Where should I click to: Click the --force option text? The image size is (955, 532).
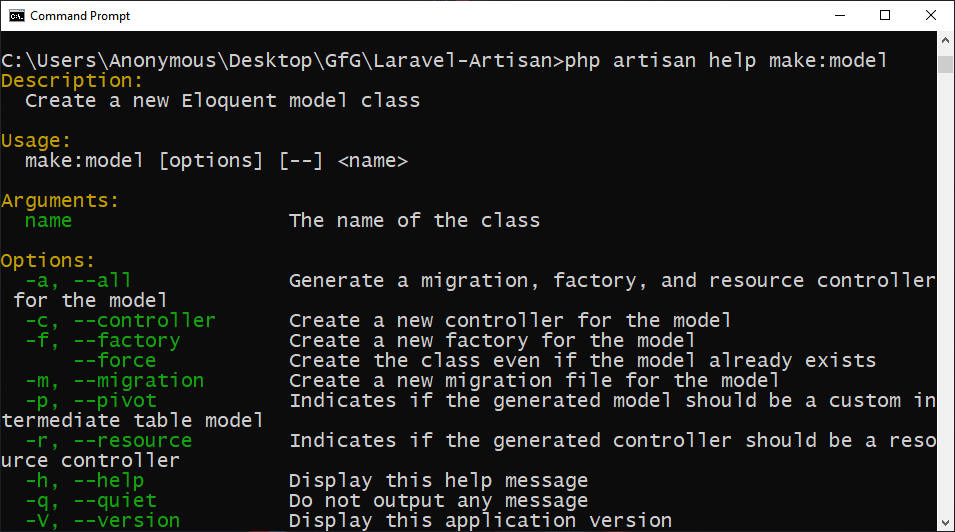(x=115, y=360)
